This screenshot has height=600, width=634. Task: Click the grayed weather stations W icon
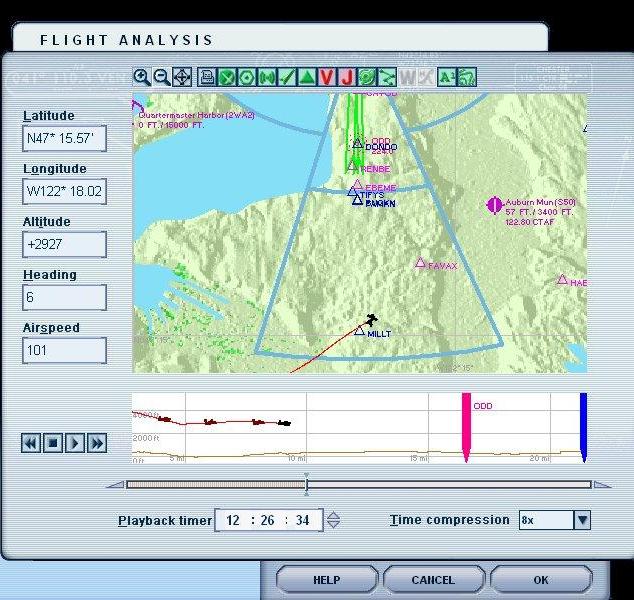pyautogui.click(x=407, y=77)
